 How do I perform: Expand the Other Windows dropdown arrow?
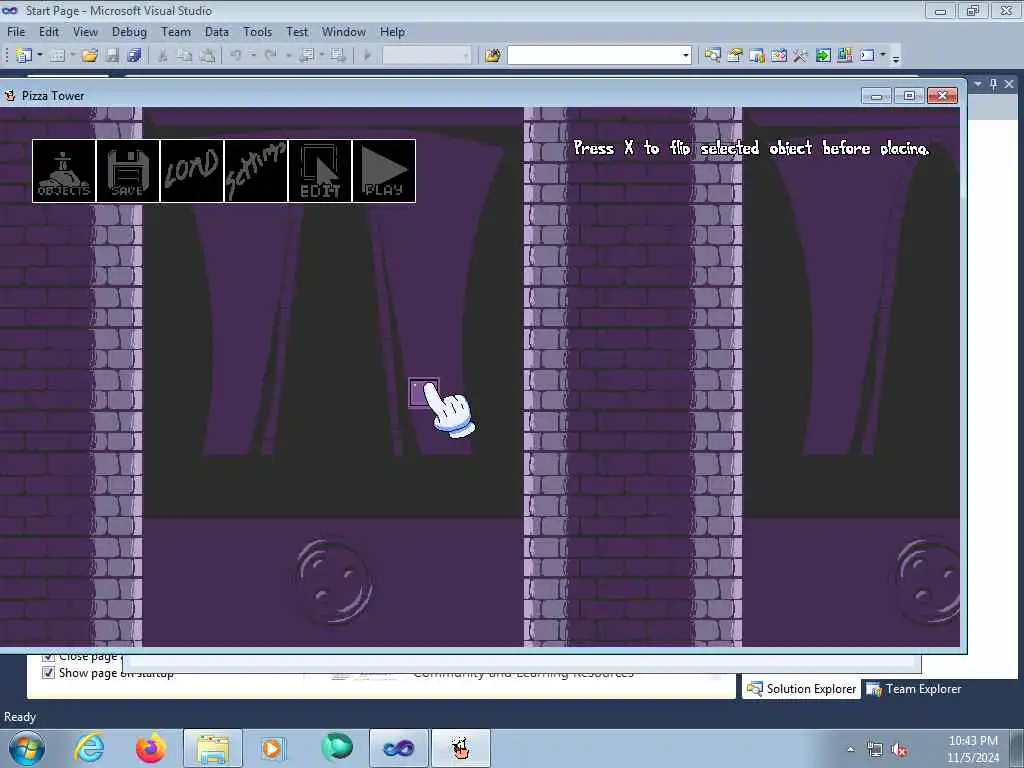click(x=883, y=56)
